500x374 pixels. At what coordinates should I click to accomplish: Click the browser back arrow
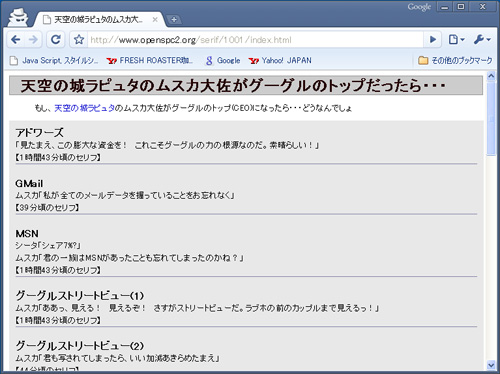point(15,40)
